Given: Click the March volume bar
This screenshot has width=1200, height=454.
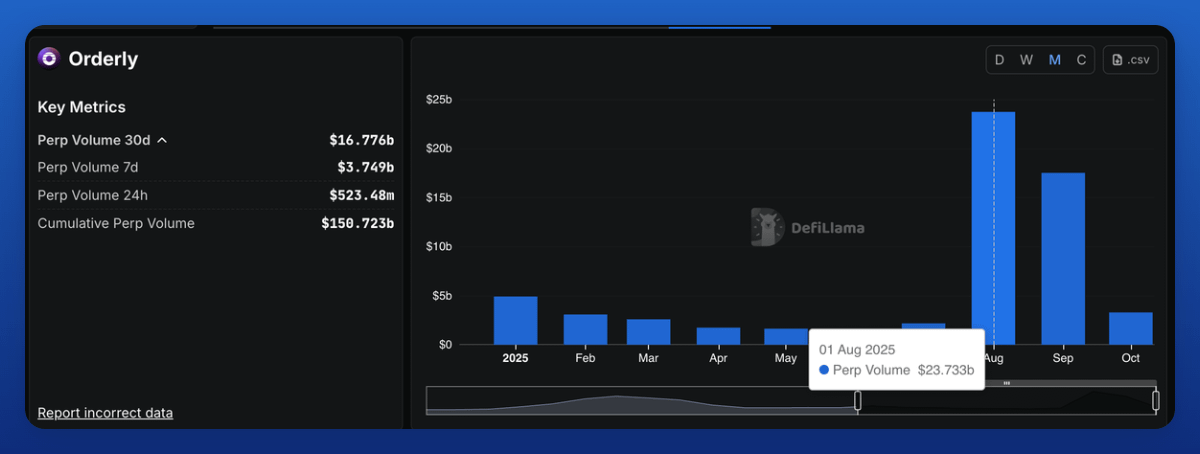Looking at the screenshot, I should pyautogui.click(x=648, y=332).
